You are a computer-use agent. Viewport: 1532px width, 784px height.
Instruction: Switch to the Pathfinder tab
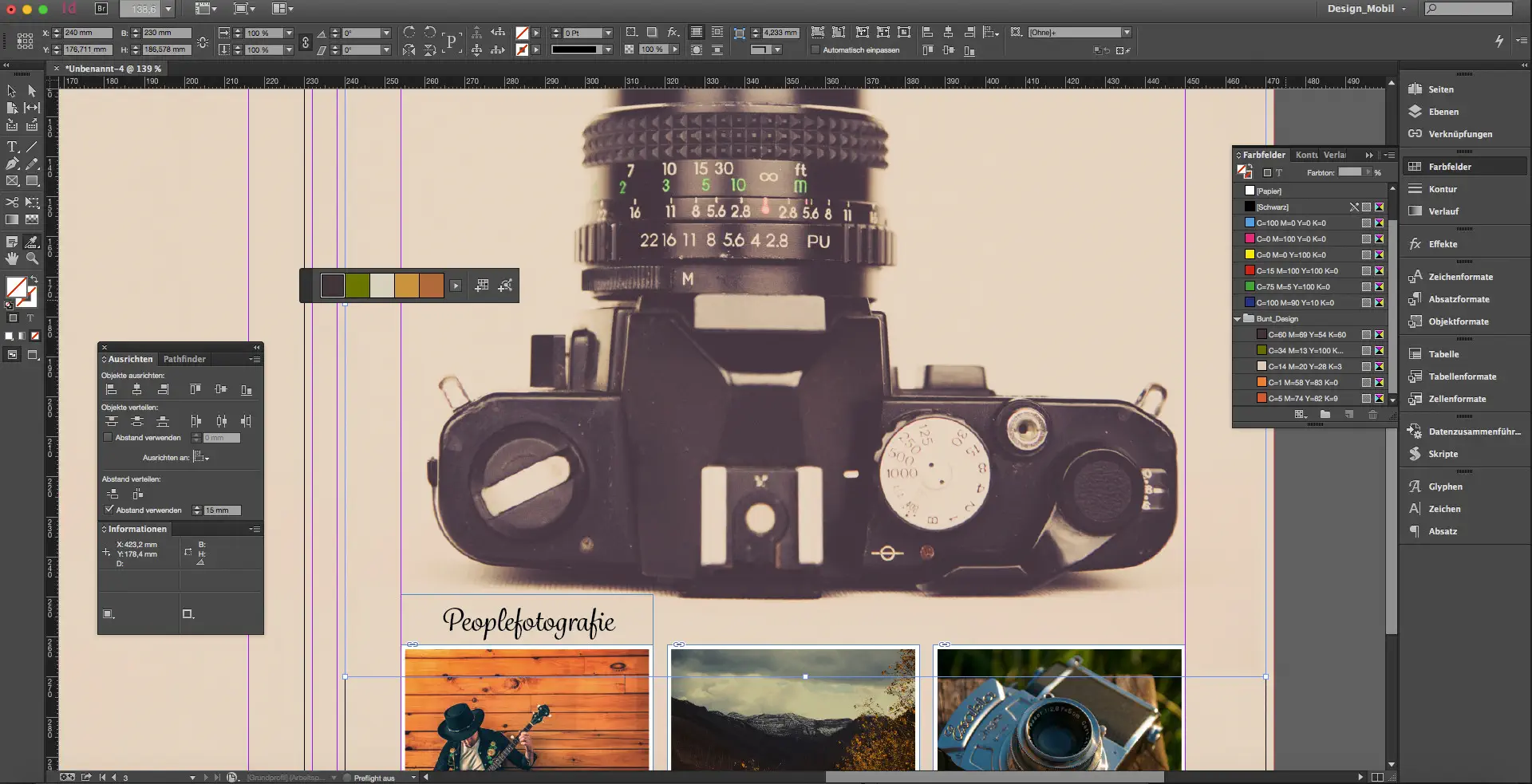184,359
